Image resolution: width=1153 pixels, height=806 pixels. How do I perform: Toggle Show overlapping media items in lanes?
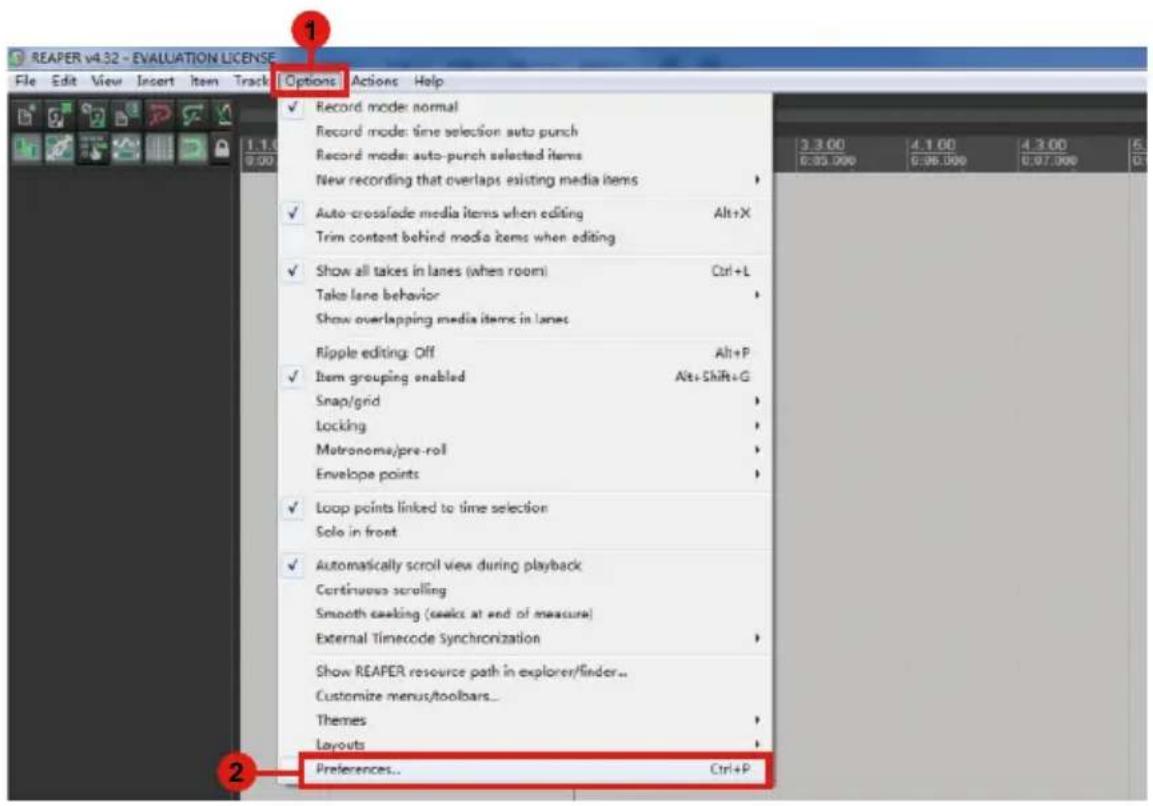(525, 319)
